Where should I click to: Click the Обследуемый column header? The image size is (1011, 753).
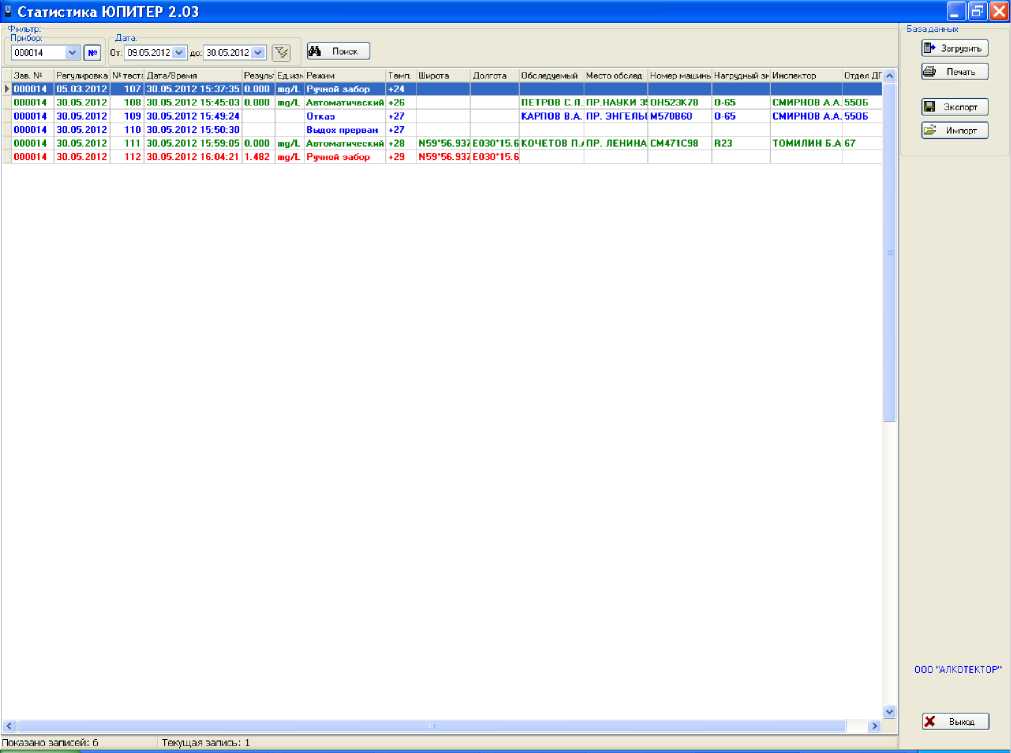551,75
